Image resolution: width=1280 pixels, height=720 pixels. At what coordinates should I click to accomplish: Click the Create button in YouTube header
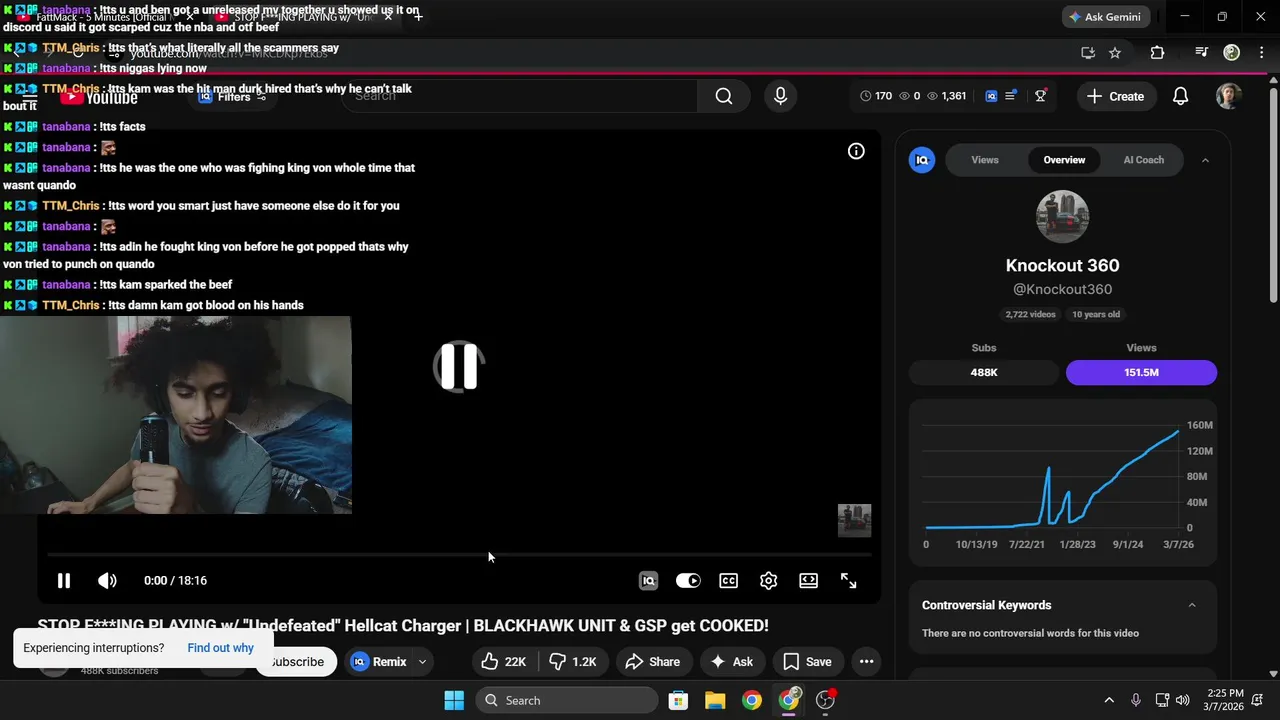pyautogui.click(x=1116, y=96)
